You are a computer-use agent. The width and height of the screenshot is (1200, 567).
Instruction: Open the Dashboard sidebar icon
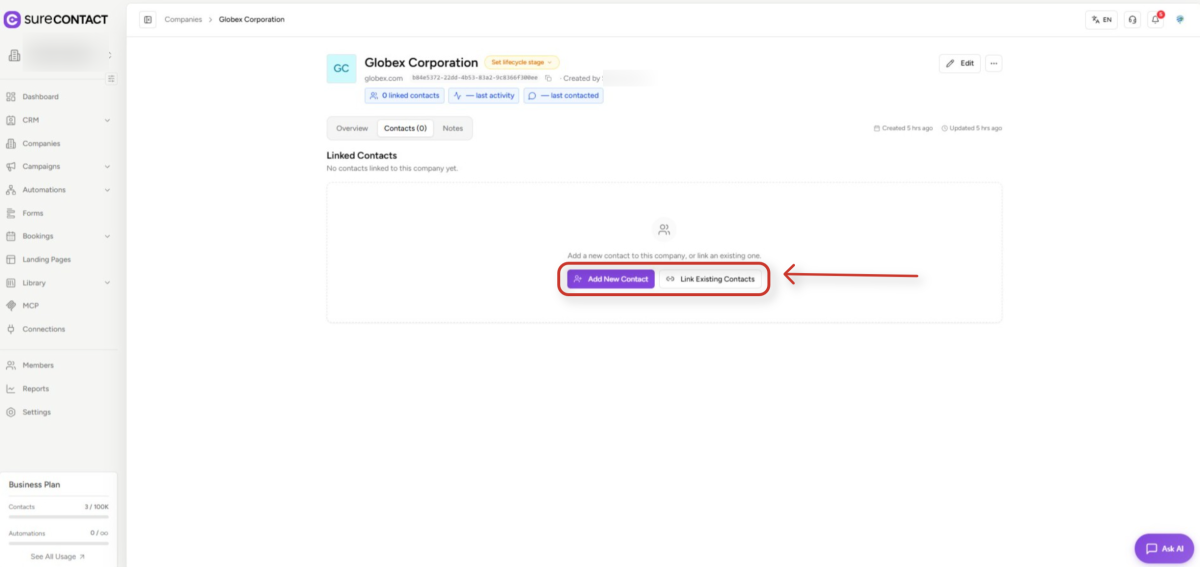pos(11,97)
